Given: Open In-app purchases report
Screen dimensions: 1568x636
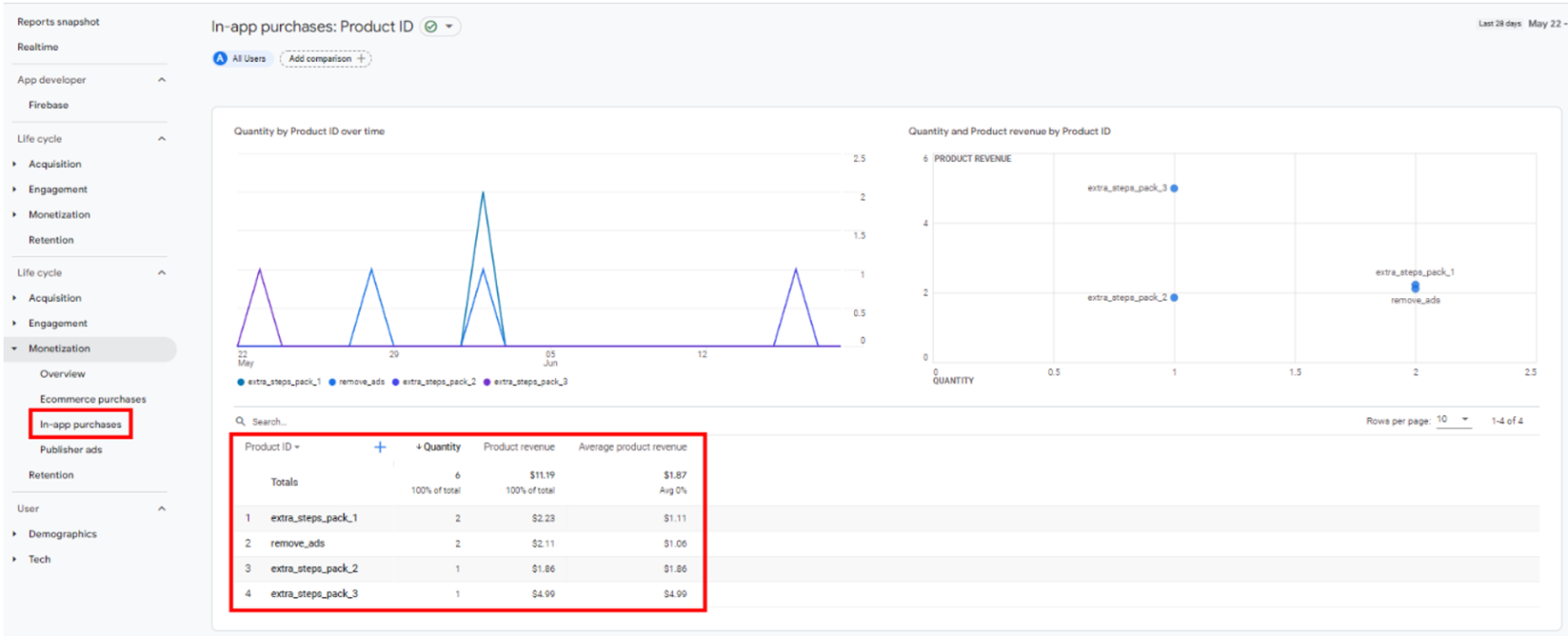Looking at the screenshot, I should pyautogui.click(x=80, y=424).
